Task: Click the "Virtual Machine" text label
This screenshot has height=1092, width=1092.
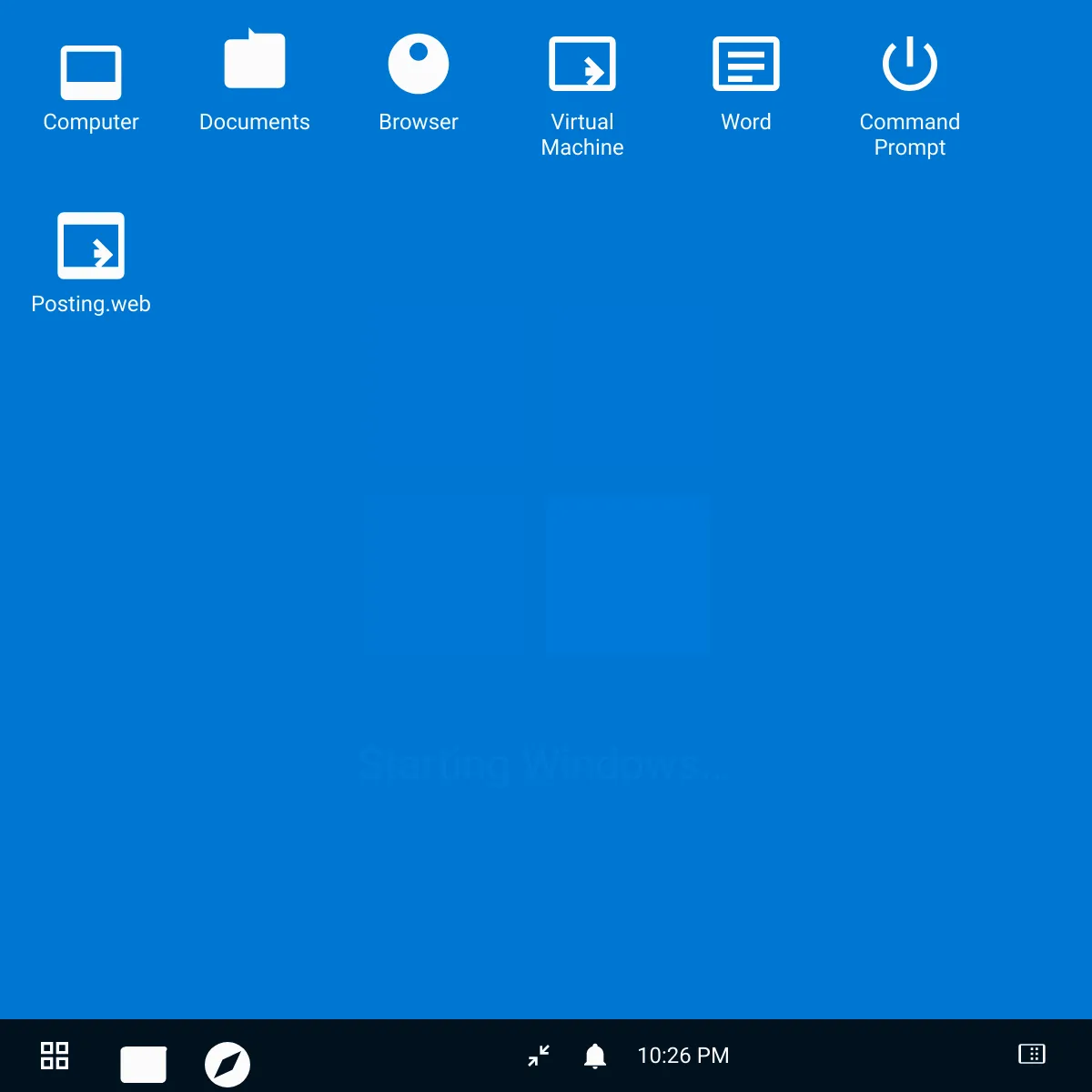Action: click(582, 135)
